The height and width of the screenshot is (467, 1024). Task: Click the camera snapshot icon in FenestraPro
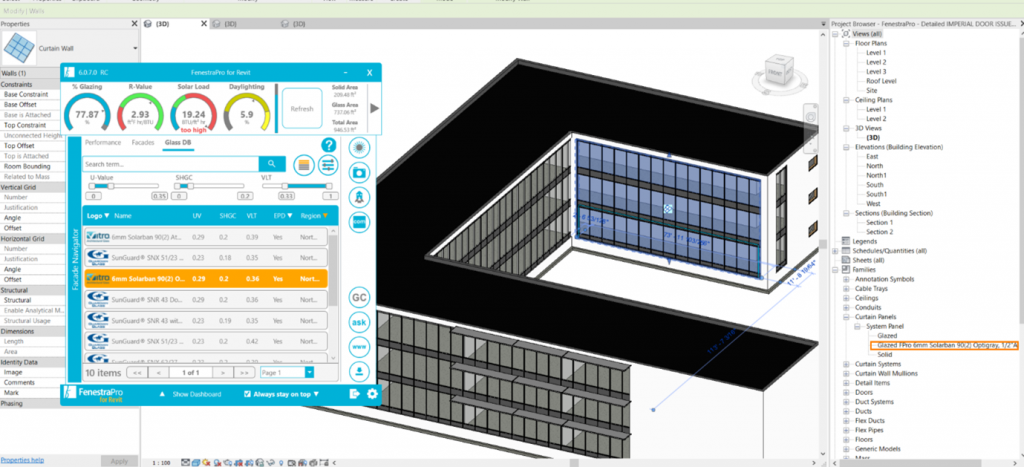coord(359,172)
